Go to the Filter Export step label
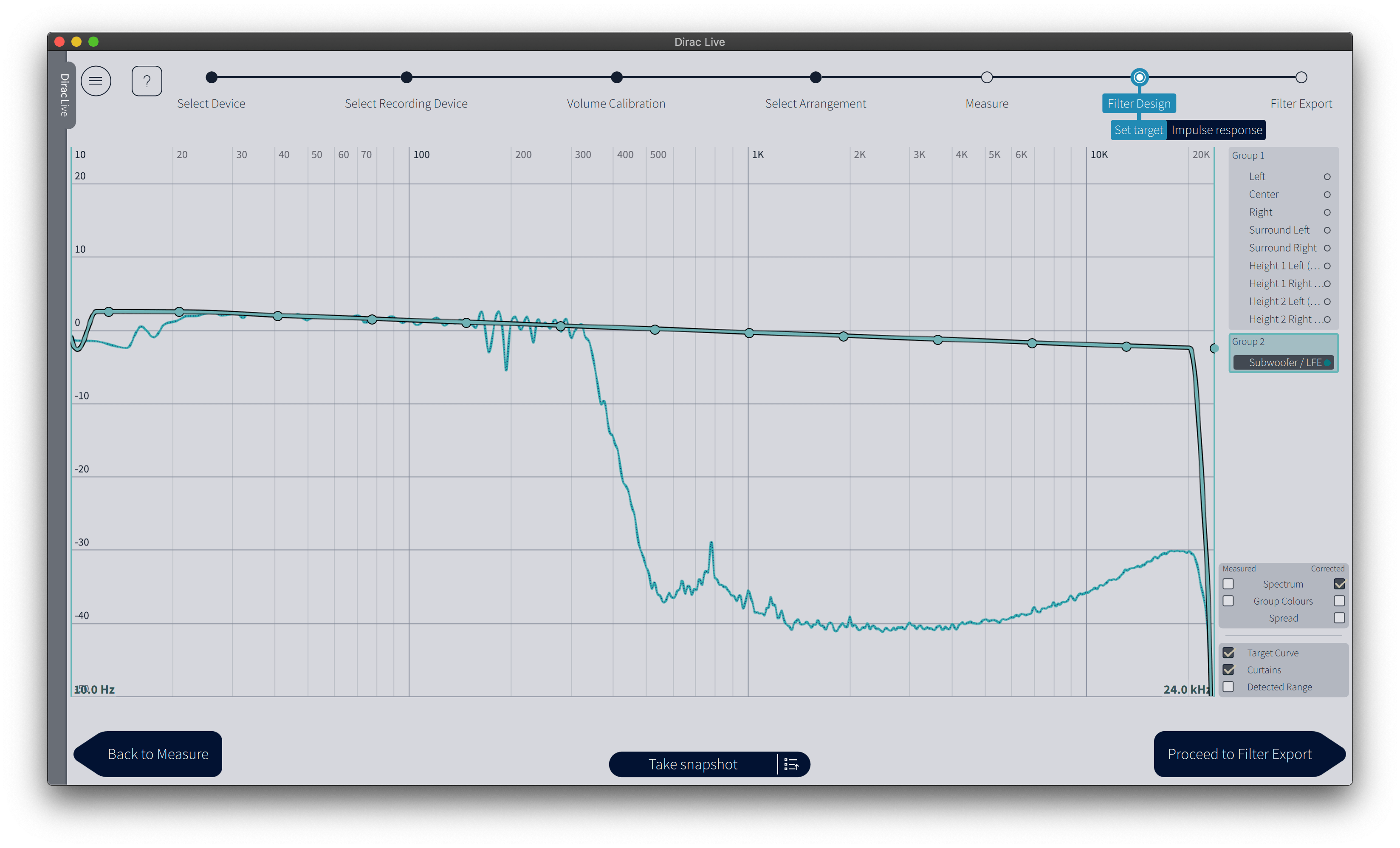 point(1301,103)
